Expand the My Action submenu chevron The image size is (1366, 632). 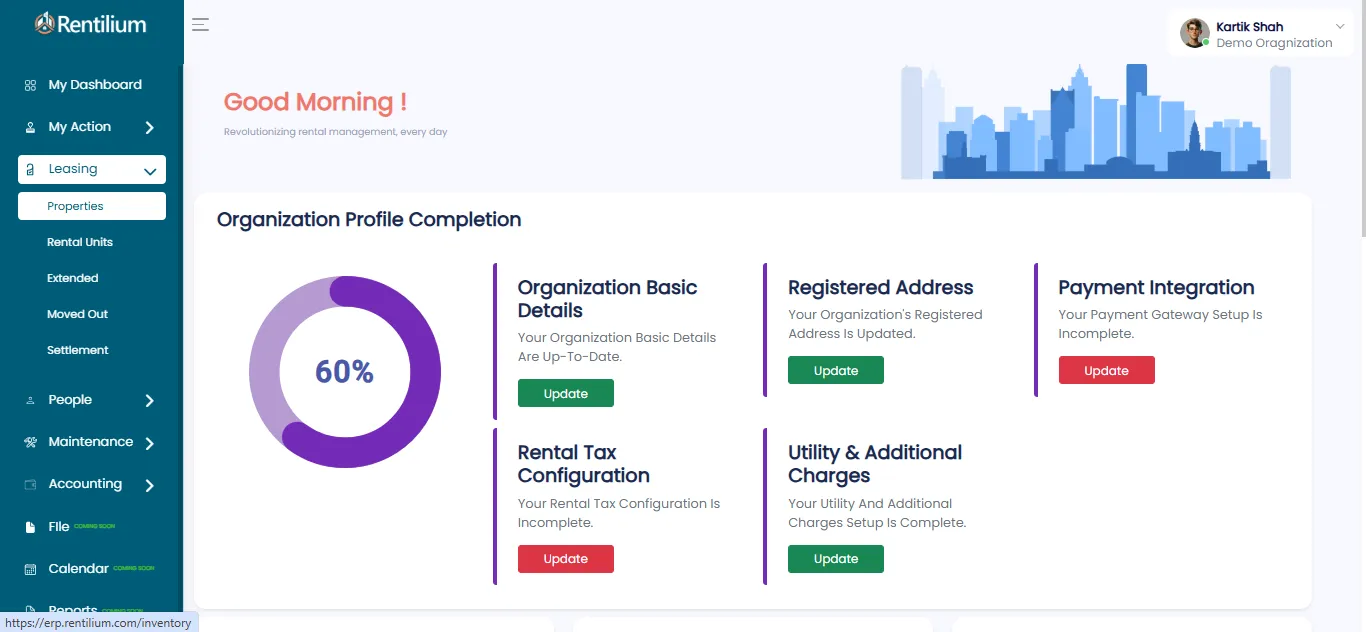[149, 128]
